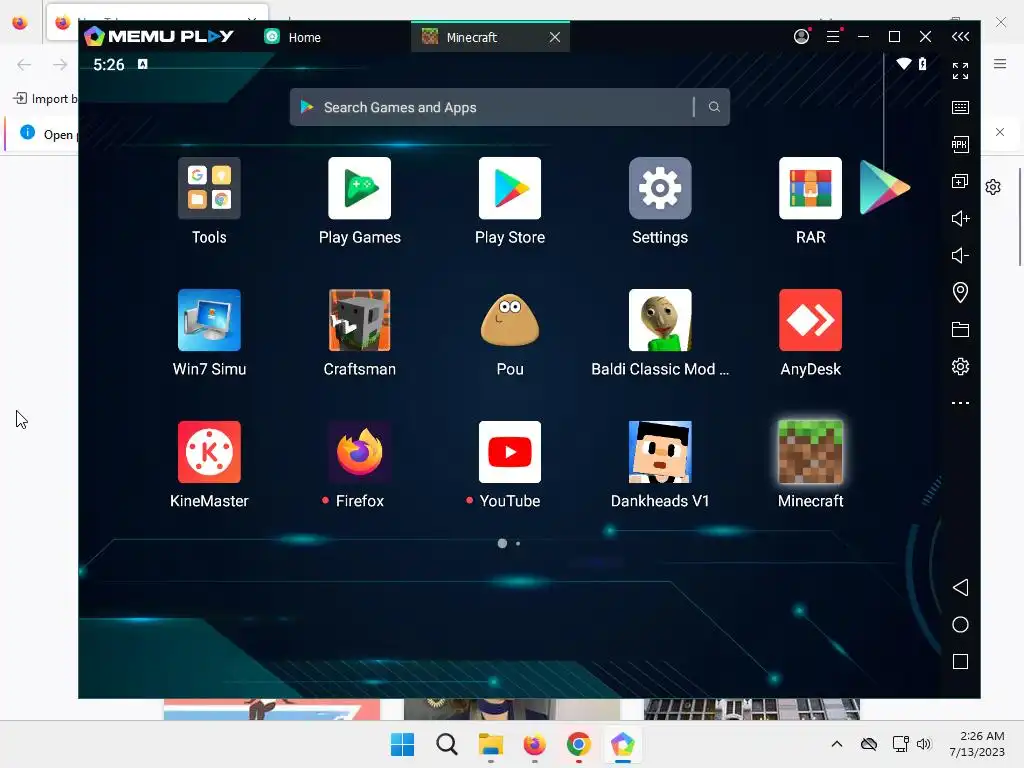
Task: Click Firefox page settings gear
Action: coord(993,187)
